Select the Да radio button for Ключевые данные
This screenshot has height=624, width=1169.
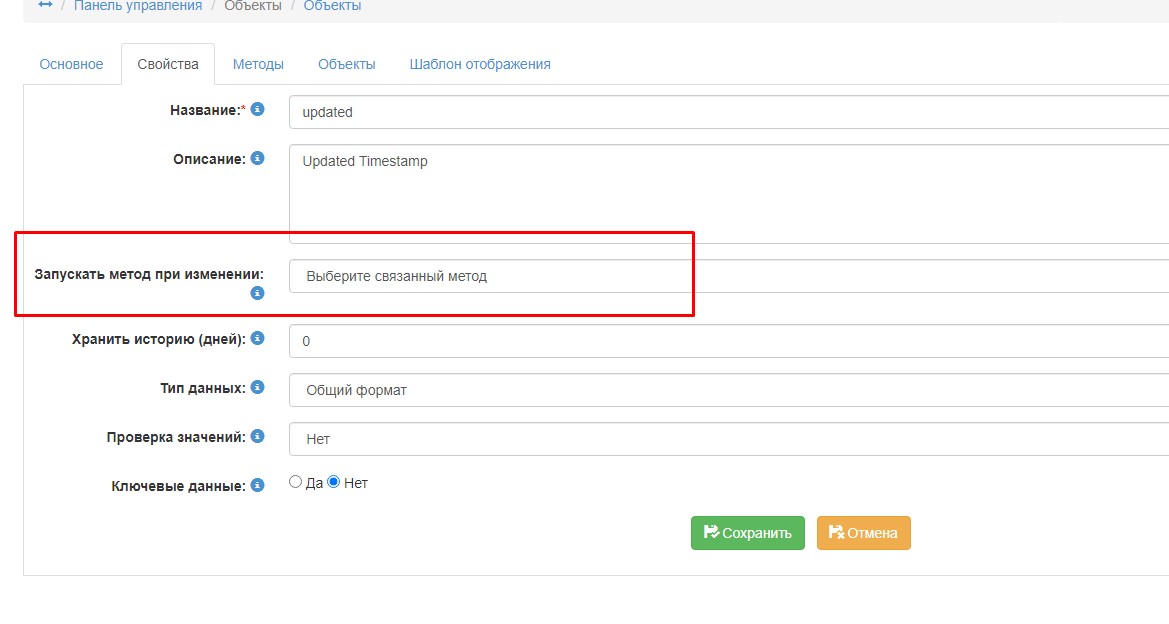[x=295, y=481]
